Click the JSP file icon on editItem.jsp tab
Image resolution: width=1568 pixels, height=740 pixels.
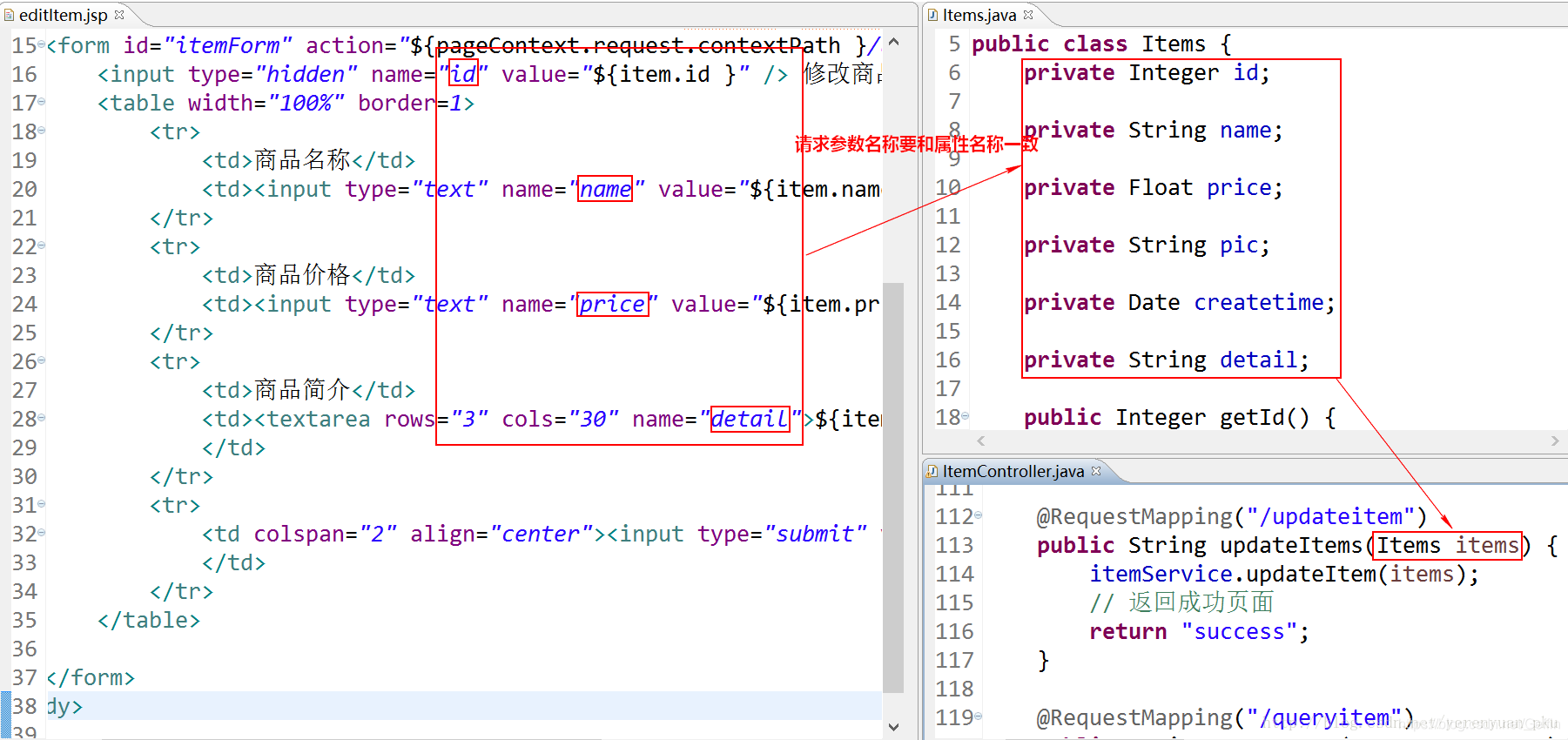coord(9,15)
